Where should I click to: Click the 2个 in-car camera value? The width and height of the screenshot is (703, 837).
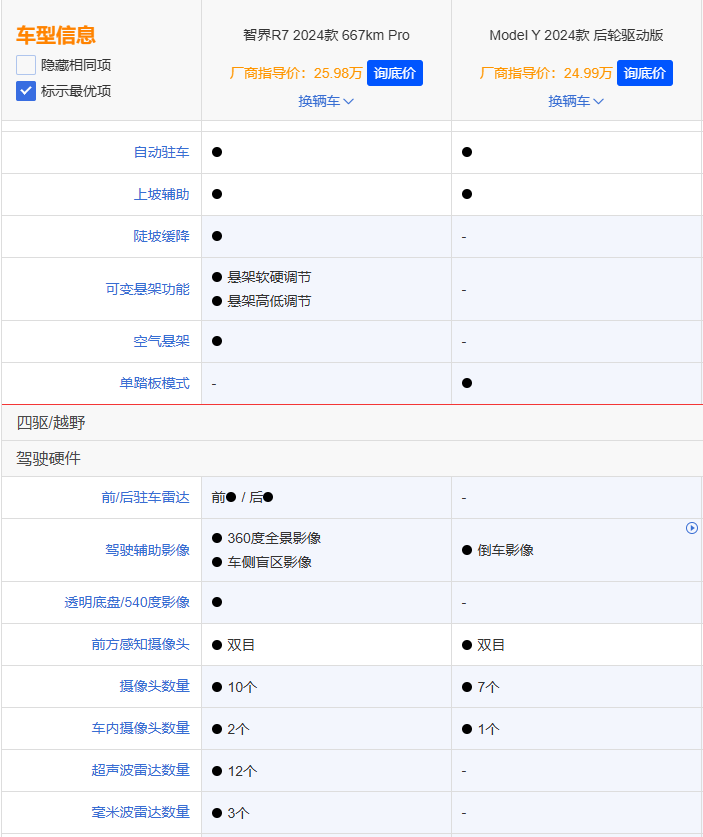coord(238,729)
